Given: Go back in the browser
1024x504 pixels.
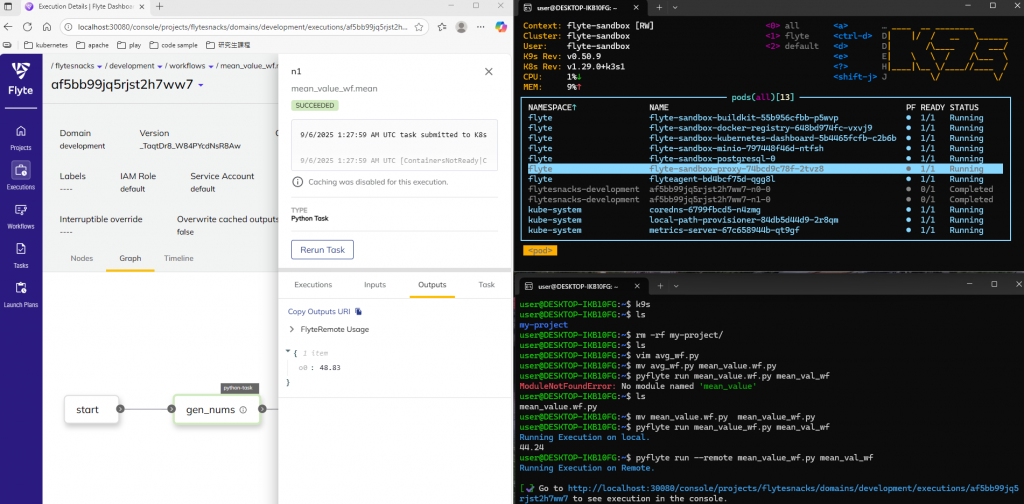Looking at the screenshot, I should pos(8,27).
